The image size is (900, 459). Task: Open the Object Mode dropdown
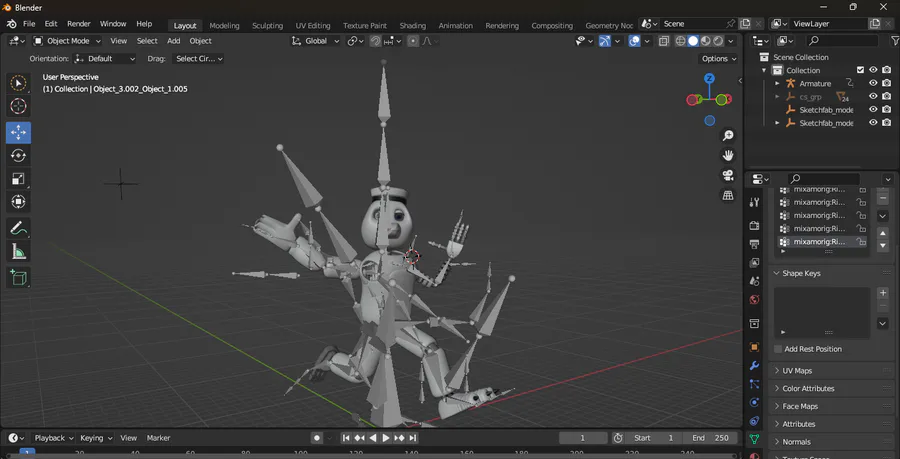click(67, 41)
